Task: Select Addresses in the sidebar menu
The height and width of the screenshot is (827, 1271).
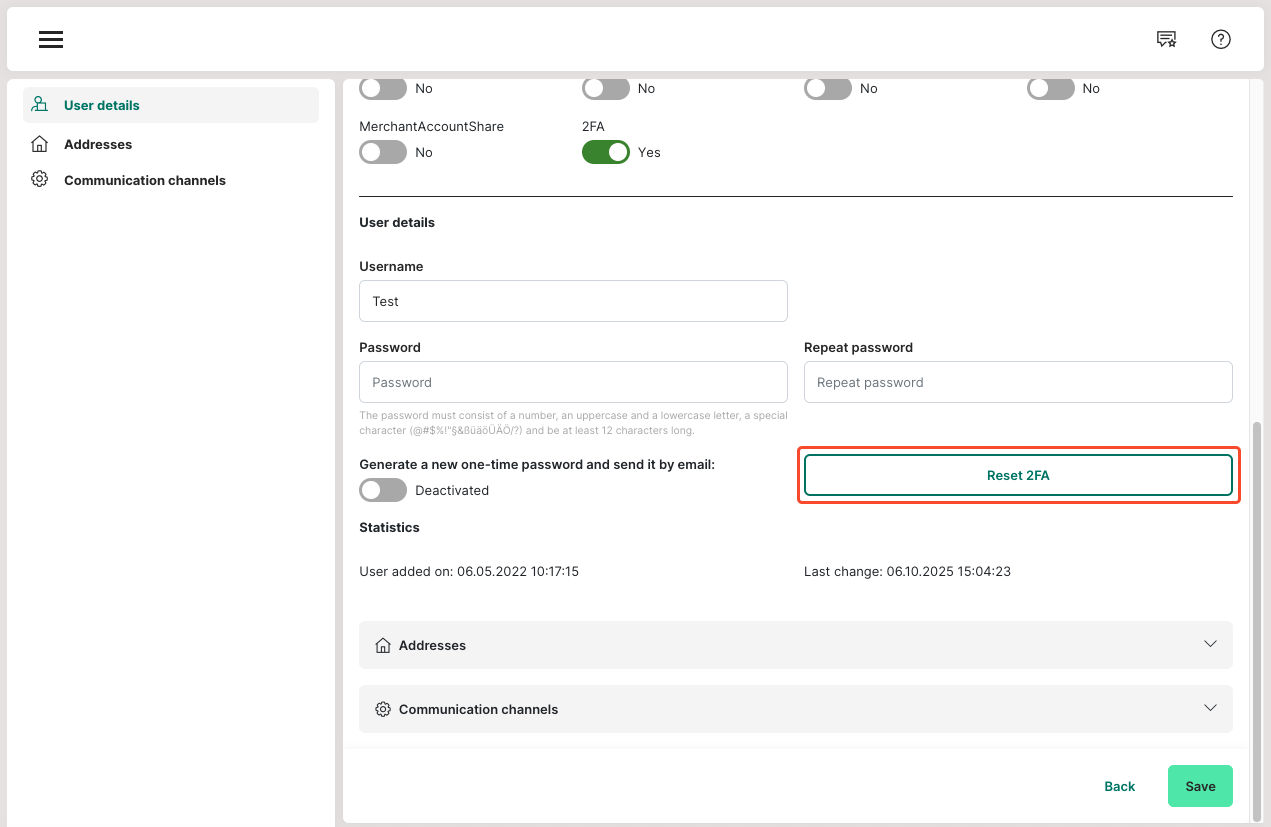Action: point(98,144)
